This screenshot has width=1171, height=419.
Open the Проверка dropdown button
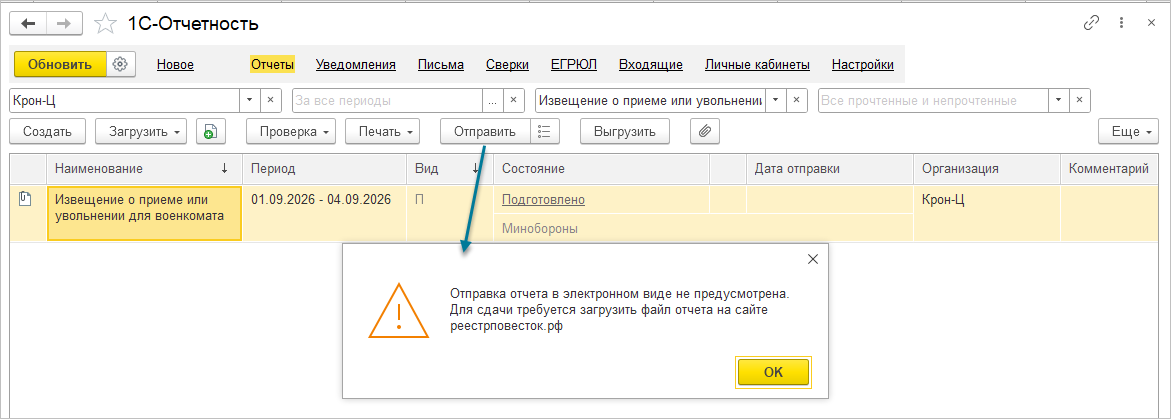(x=291, y=131)
